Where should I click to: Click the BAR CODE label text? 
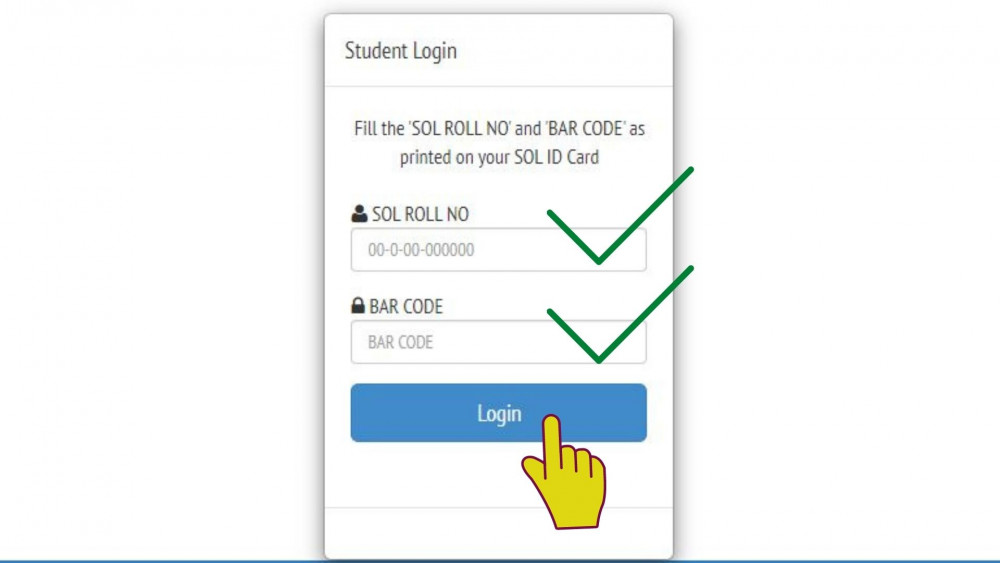406,307
